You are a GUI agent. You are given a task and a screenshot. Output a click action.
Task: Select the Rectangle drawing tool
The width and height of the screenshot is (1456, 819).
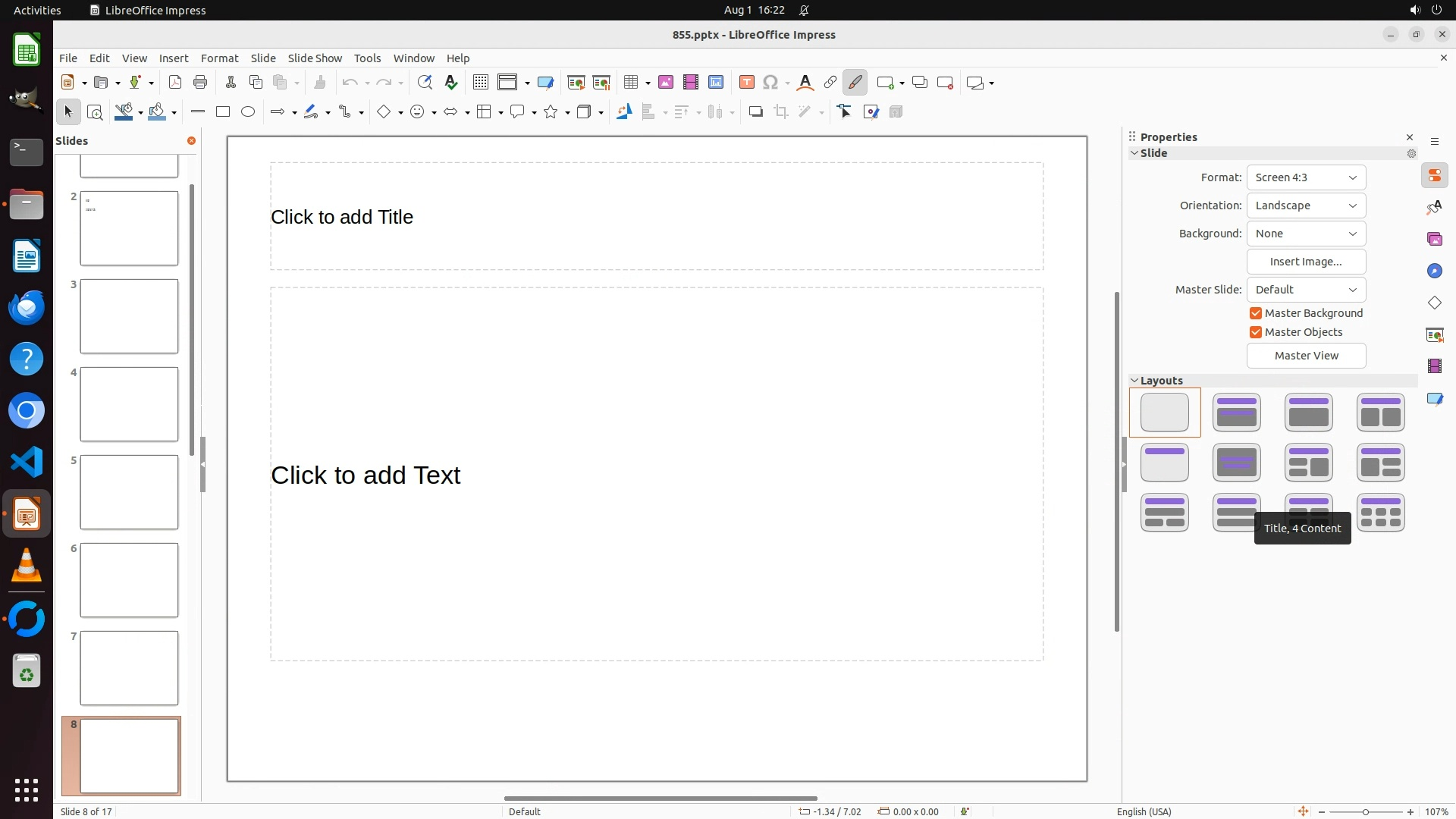pyautogui.click(x=223, y=112)
